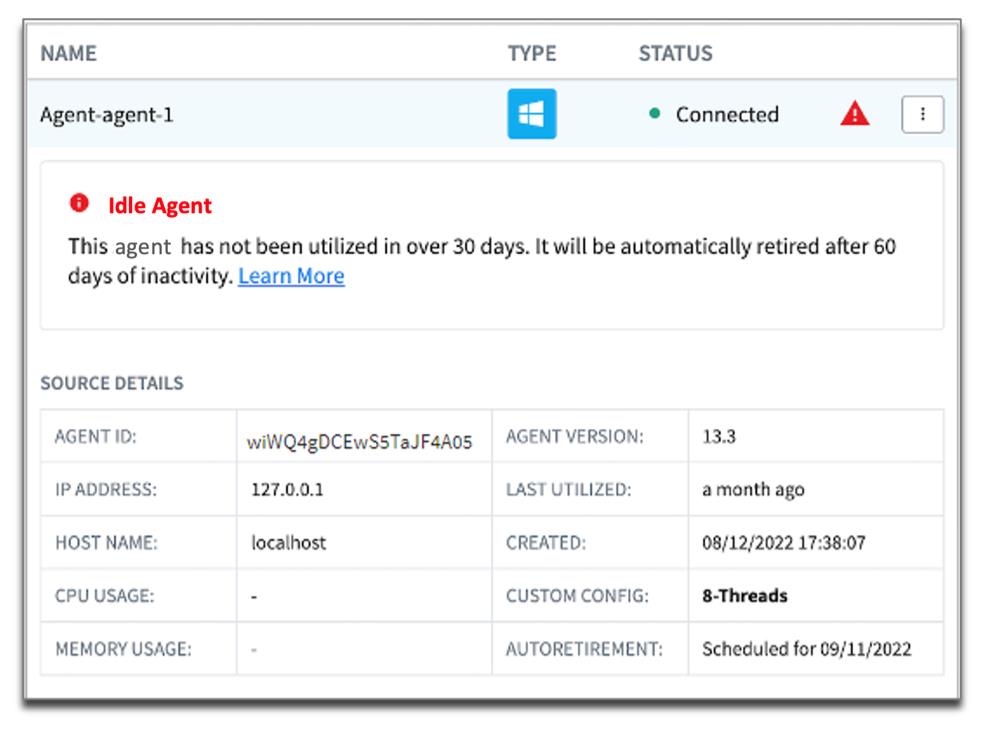Sort by the TYPE column header
This screenshot has width=984, height=729.
click(532, 53)
